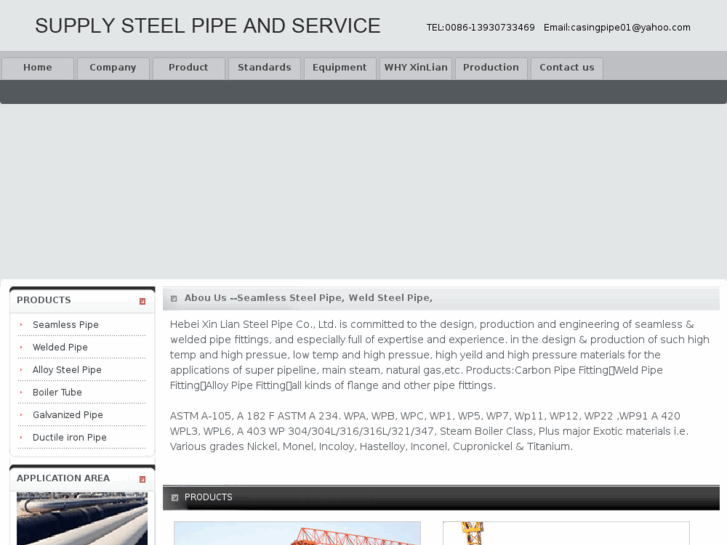Open the pipeline photo under APPLICATION AREA
Screen dimensions: 727x545
[82, 519]
